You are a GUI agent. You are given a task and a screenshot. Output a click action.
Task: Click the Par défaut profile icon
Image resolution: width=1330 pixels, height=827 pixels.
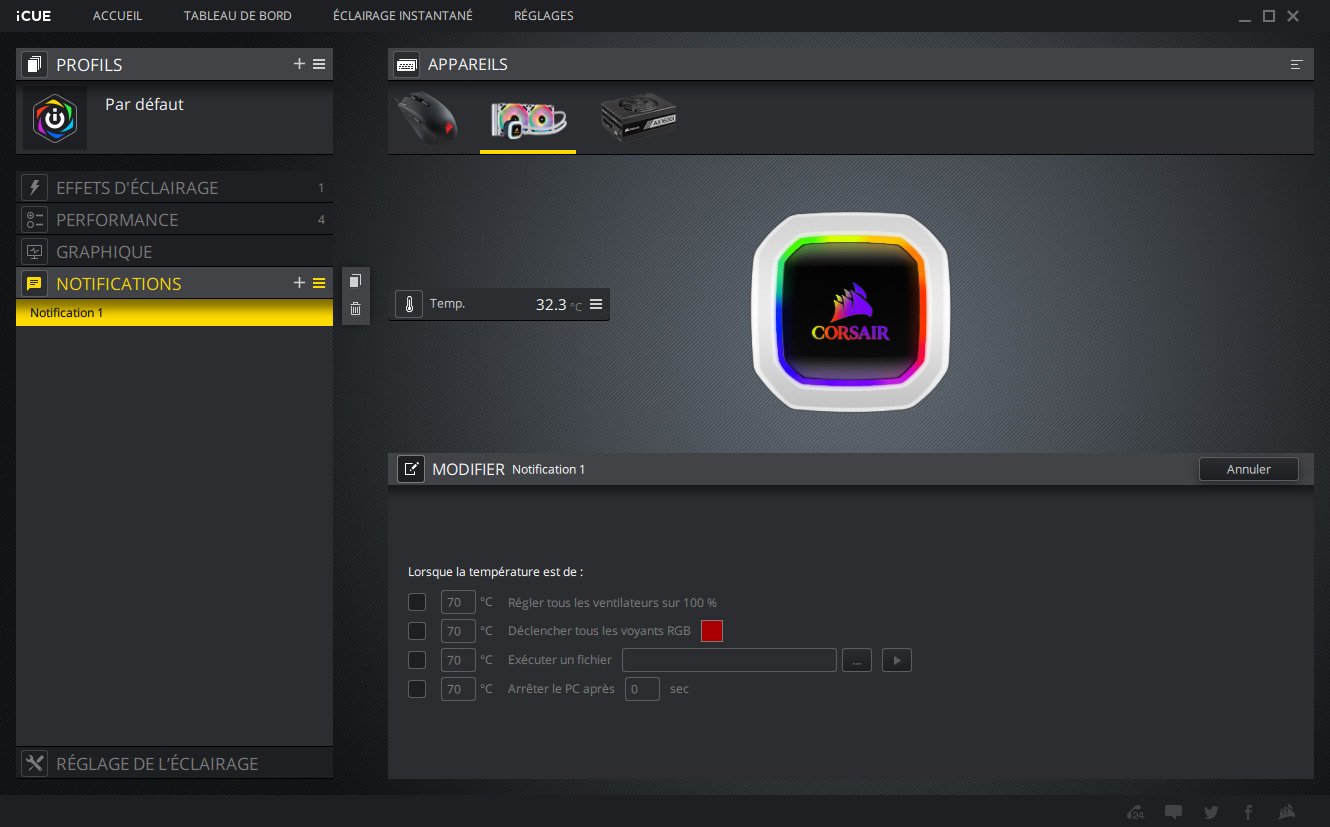click(x=55, y=118)
